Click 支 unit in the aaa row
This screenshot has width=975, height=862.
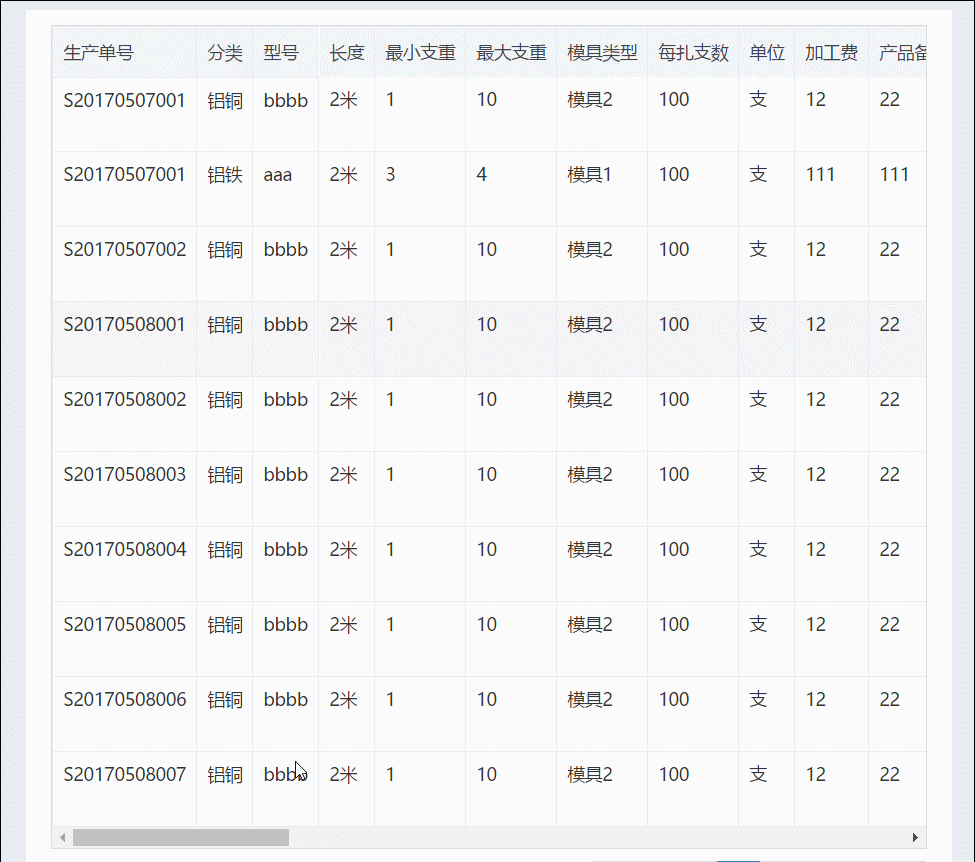(x=758, y=175)
